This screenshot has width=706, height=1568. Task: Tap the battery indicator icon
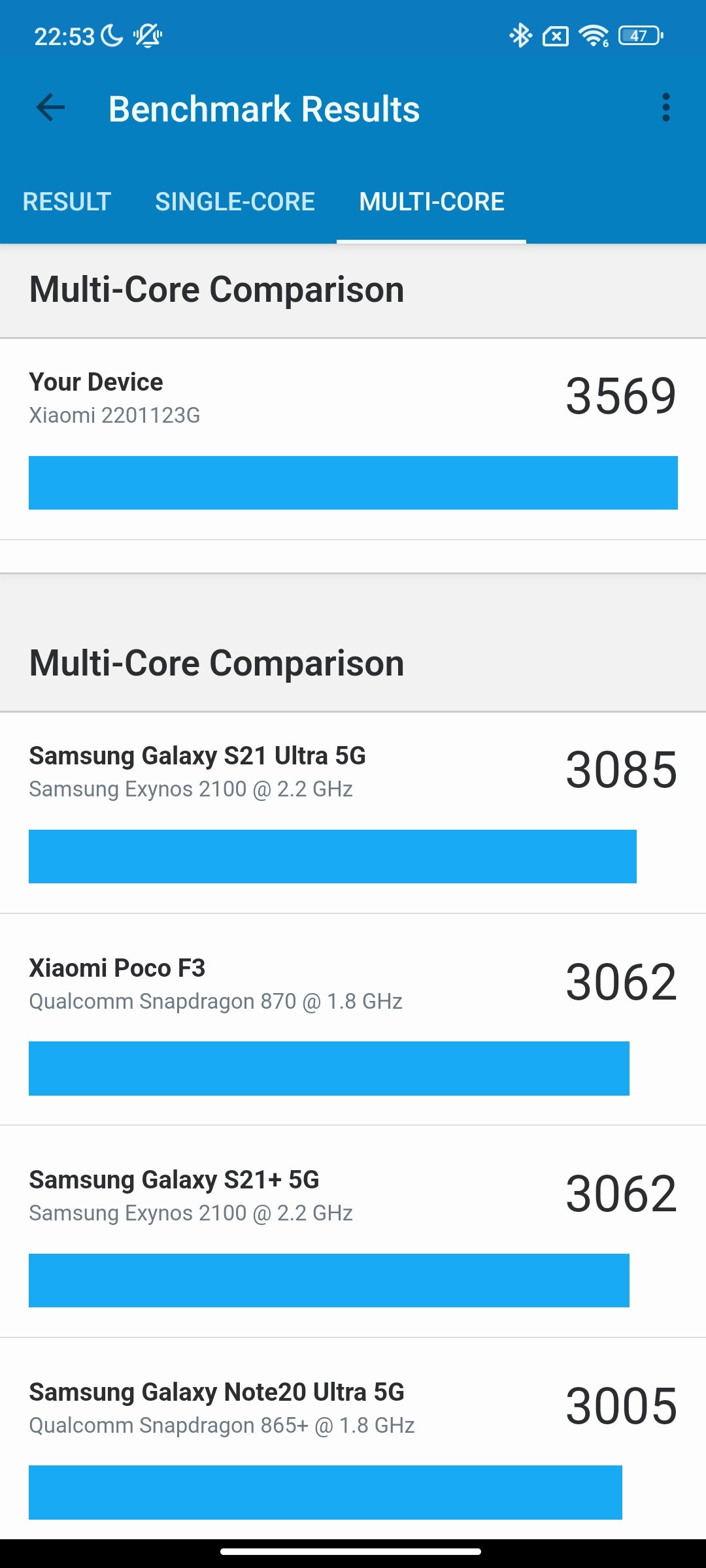[641, 35]
